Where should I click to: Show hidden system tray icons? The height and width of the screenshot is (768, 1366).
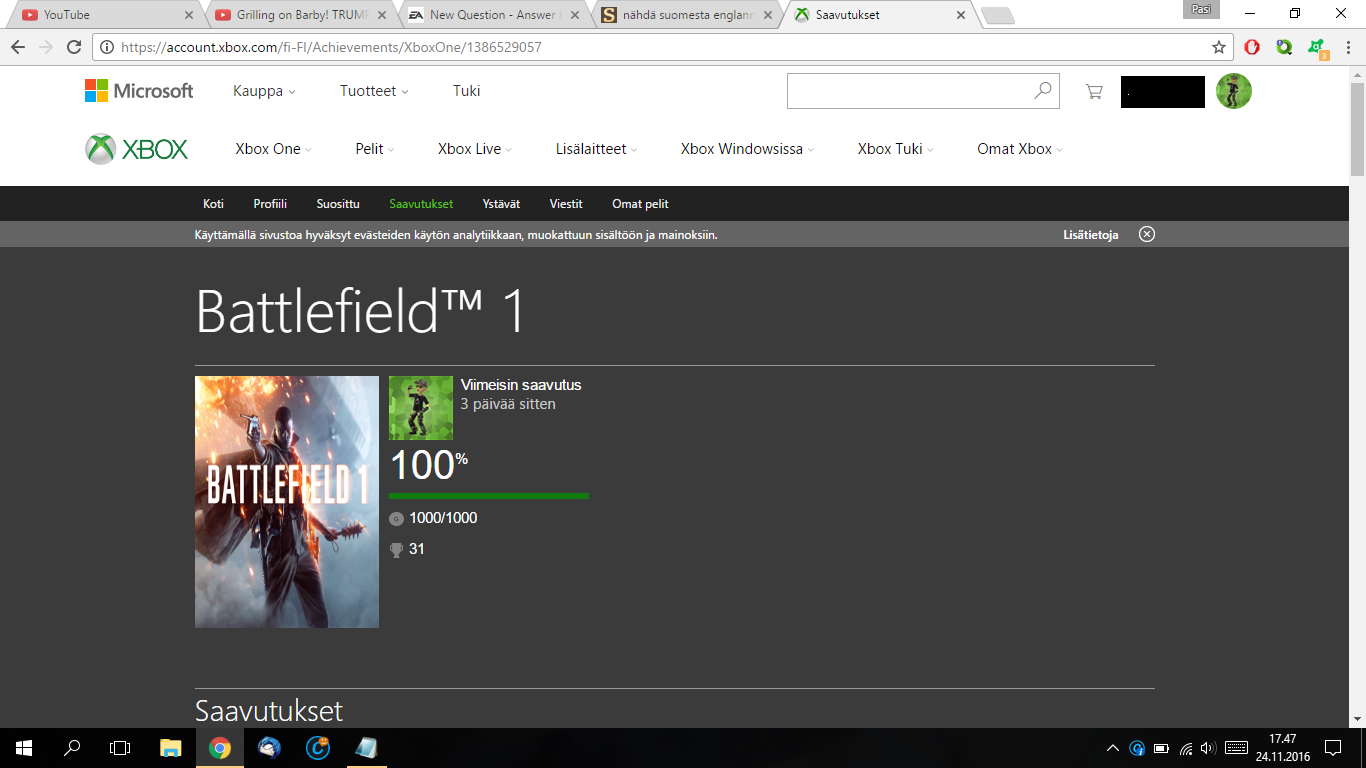click(1113, 748)
